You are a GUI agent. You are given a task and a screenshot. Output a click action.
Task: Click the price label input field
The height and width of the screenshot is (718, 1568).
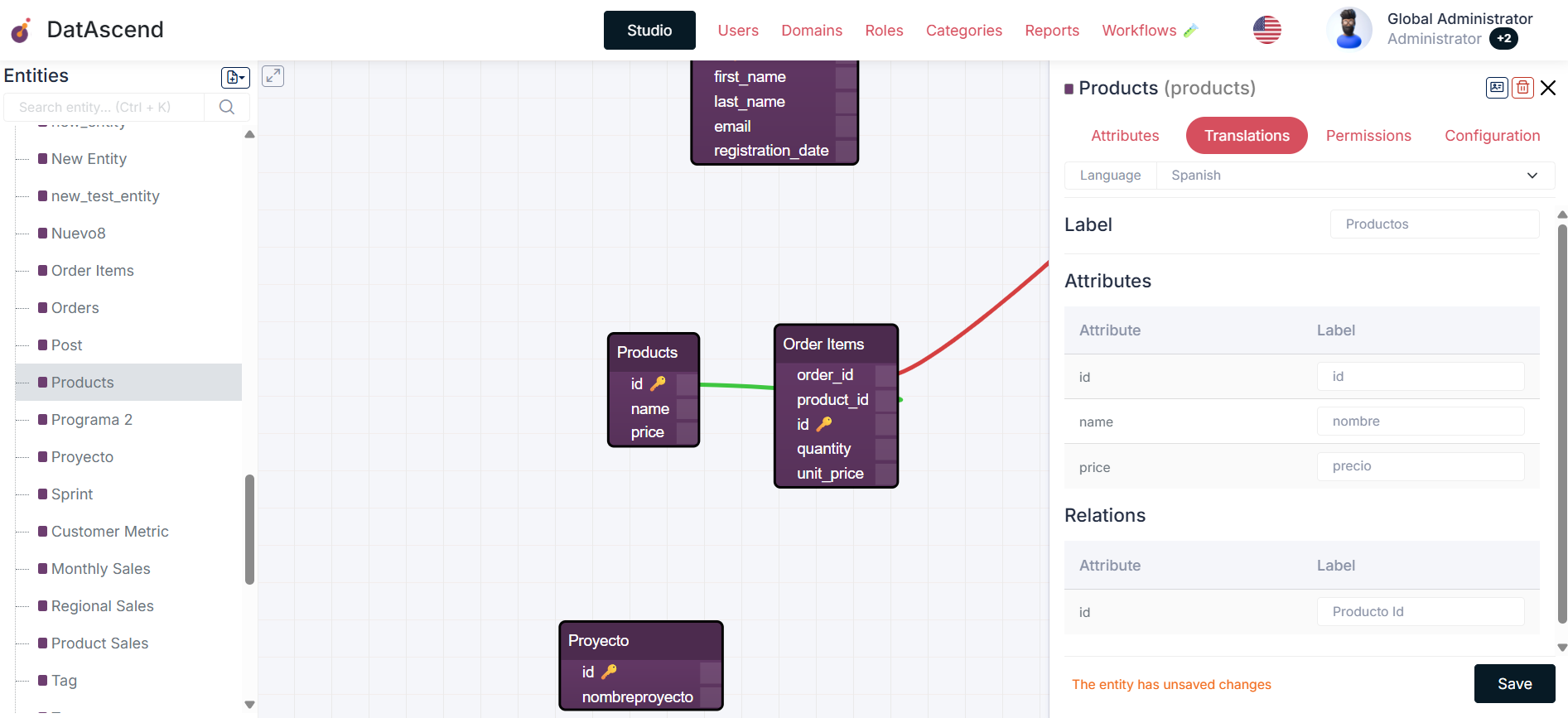tap(1420, 466)
